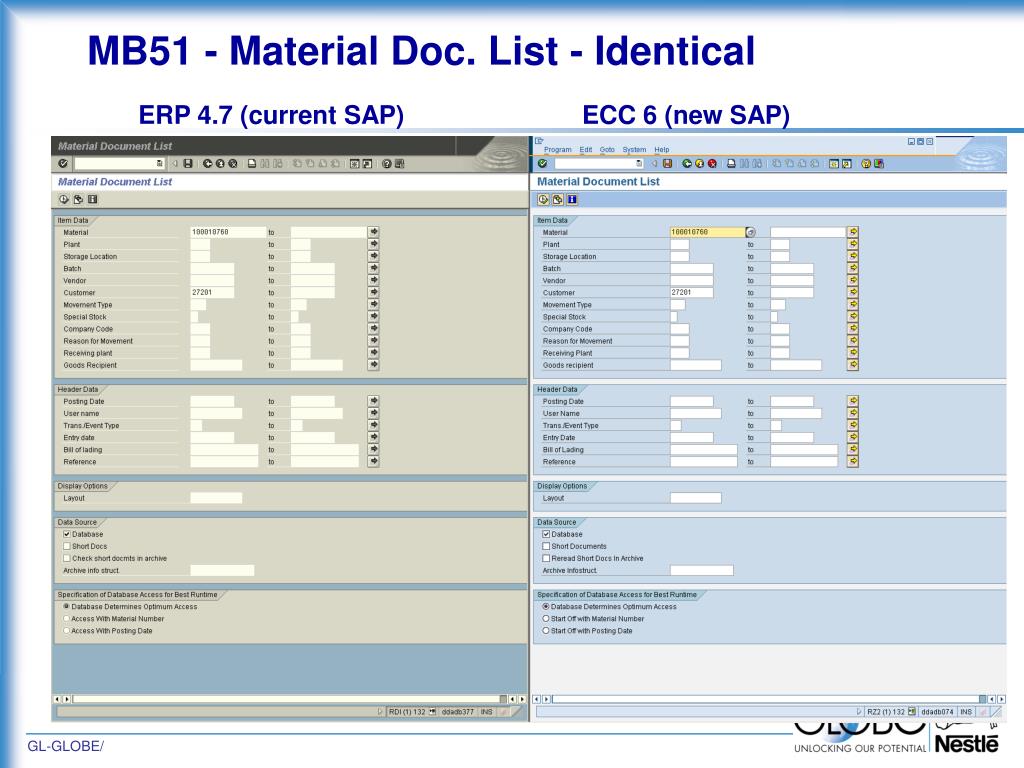Click the Print icon in ERP 4.7 toolbar
This screenshot has height=768, width=1024.
point(252,164)
